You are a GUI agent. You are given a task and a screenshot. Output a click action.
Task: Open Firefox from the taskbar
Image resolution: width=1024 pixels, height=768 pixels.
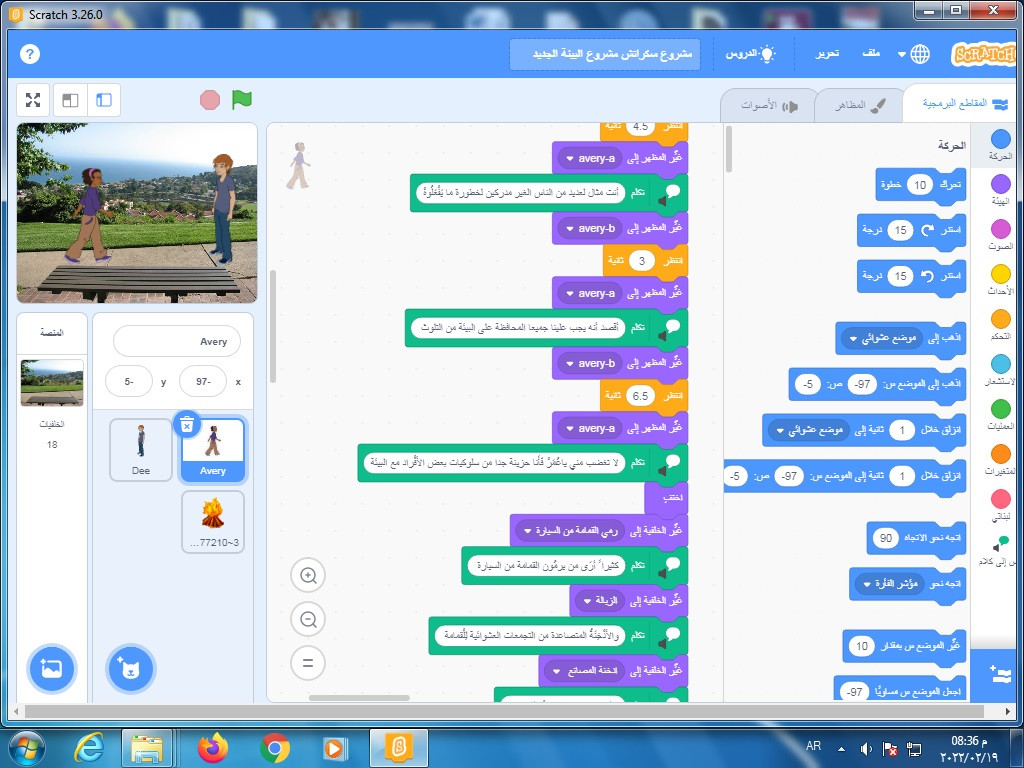(212, 748)
